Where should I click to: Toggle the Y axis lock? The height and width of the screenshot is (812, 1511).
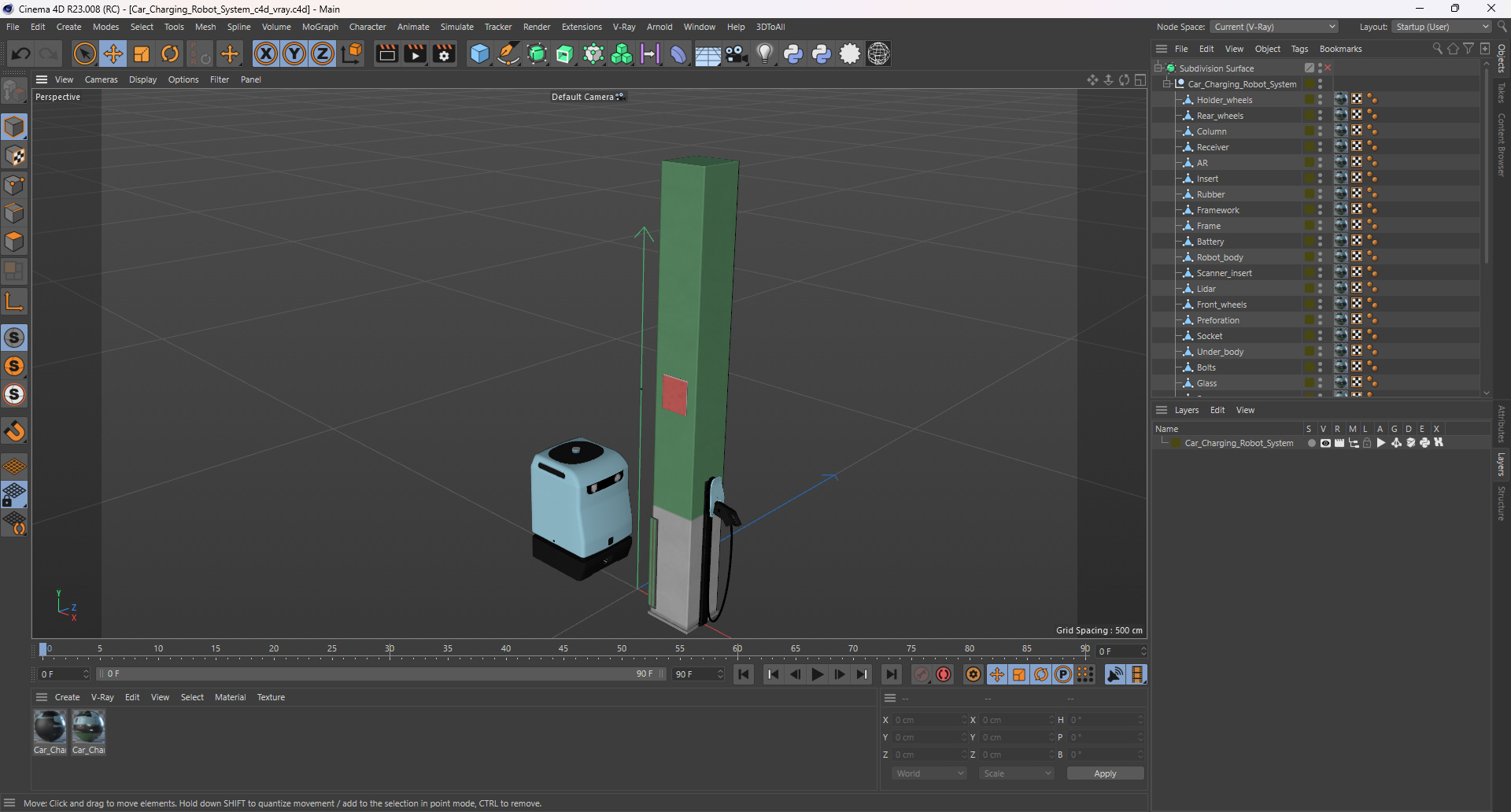click(294, 54)
